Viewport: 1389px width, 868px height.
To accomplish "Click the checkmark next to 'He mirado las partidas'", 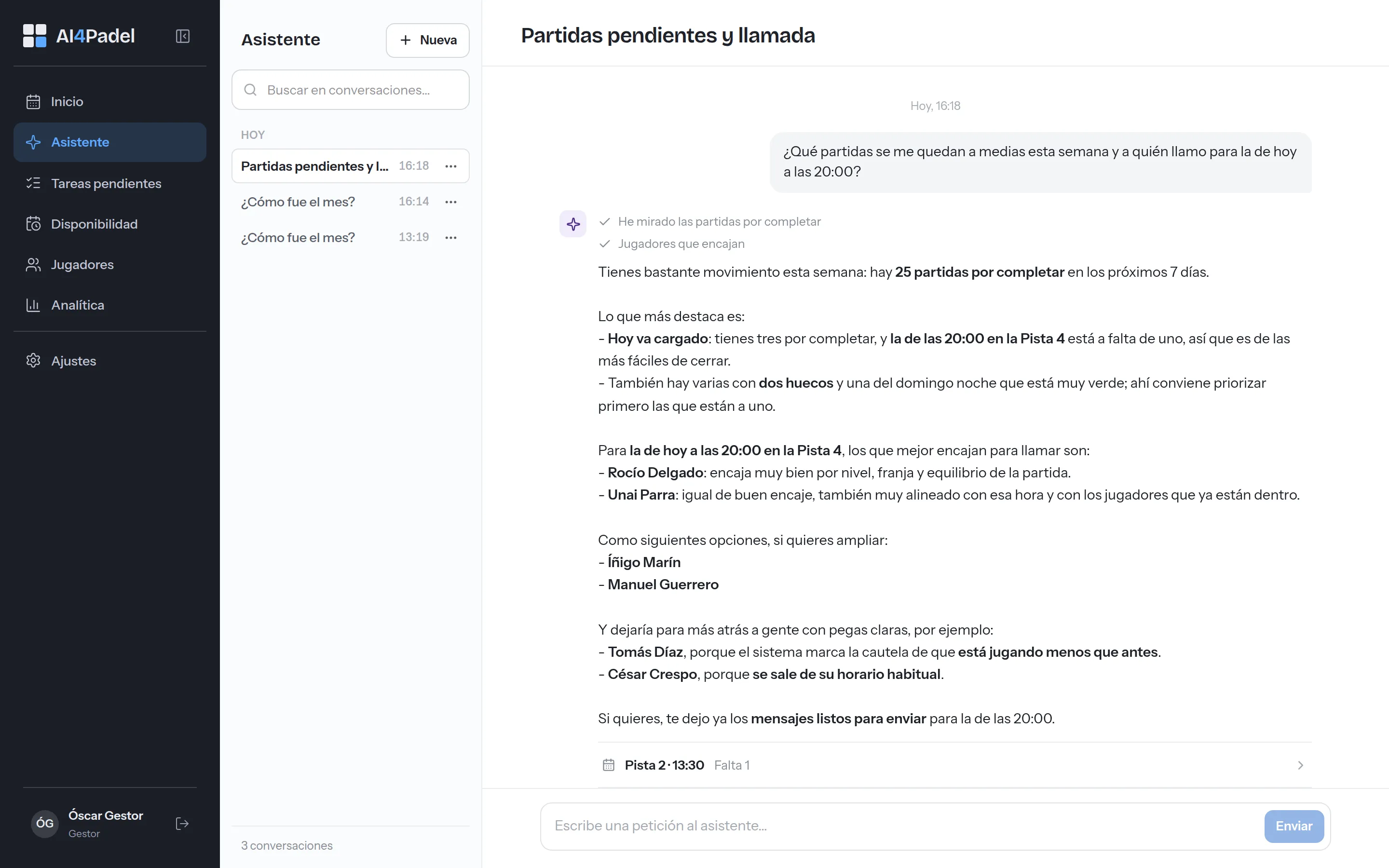I will tap(604, 222).
